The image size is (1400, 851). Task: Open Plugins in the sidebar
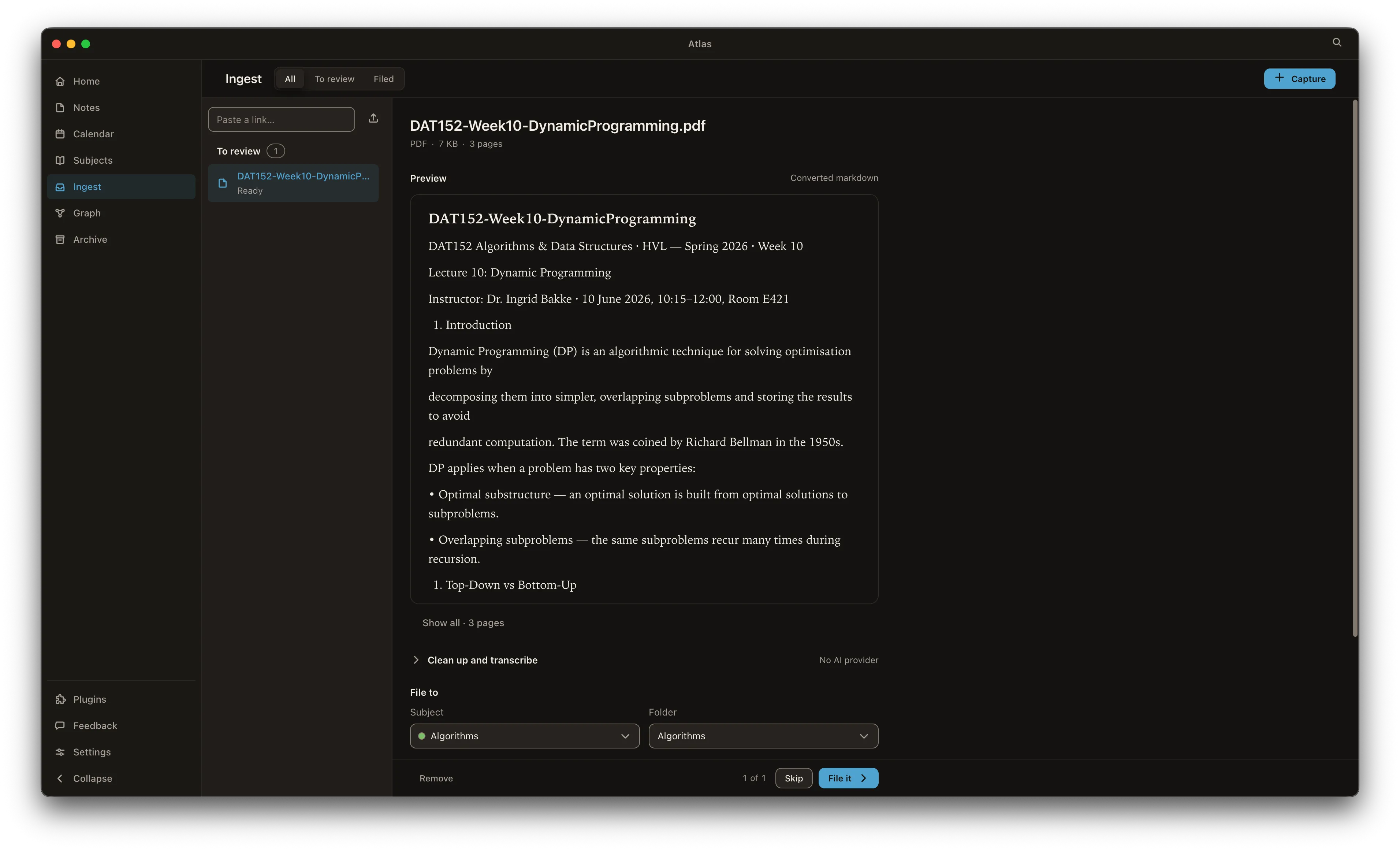coord(121,699)
